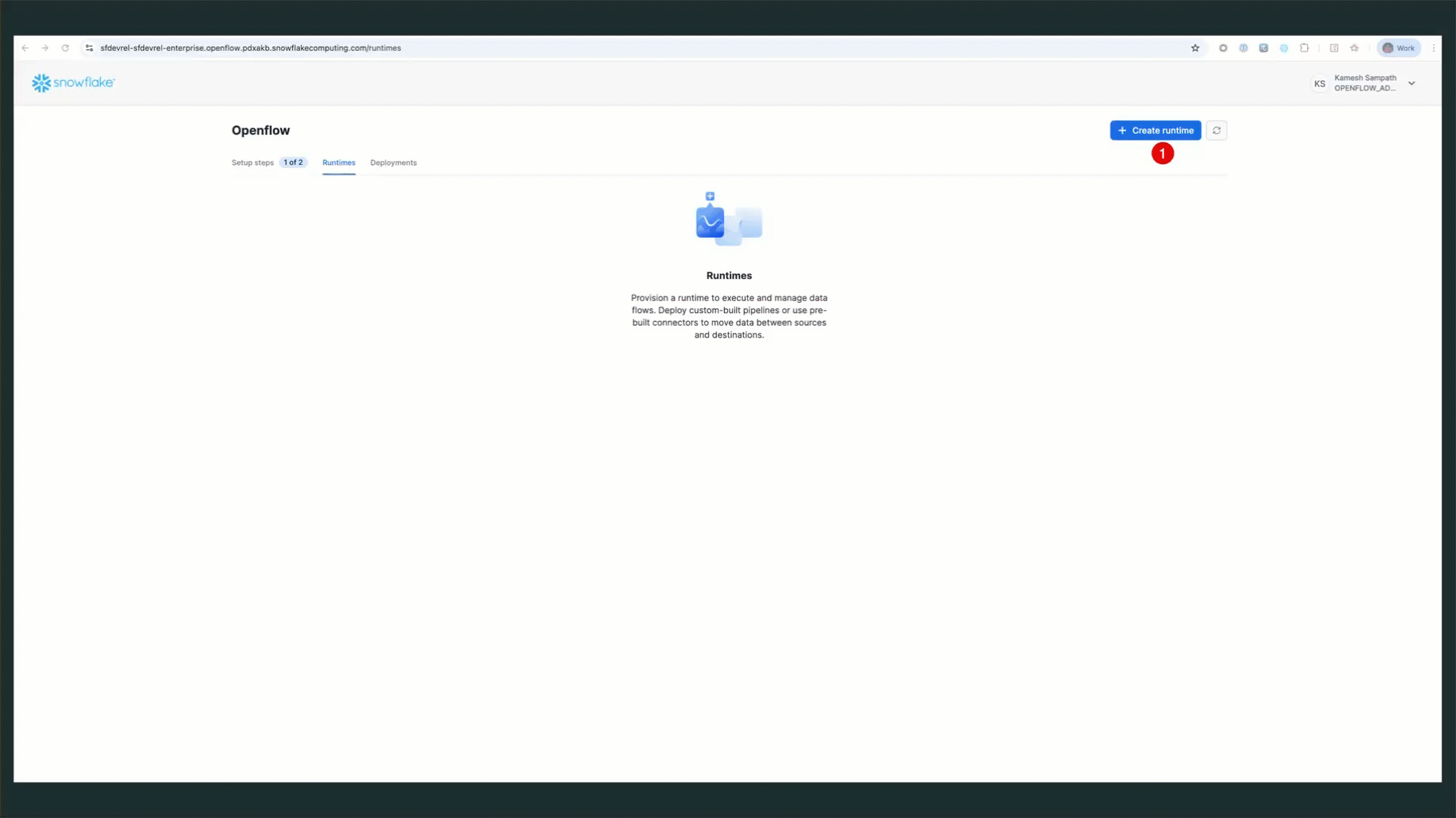Click the forward navigation arrow

(x=44, y=48)
